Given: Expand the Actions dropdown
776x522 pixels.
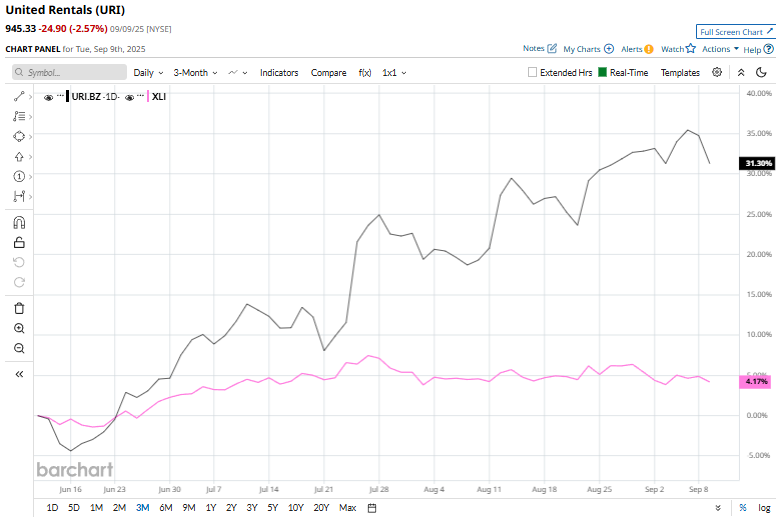Looking at the screenshot, I should pos(720,49).
